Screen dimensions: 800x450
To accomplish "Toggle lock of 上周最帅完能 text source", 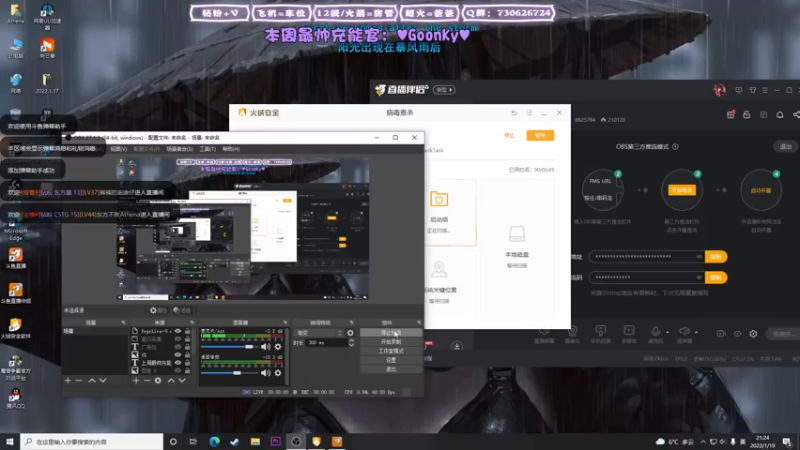I will tap(187, 363).
